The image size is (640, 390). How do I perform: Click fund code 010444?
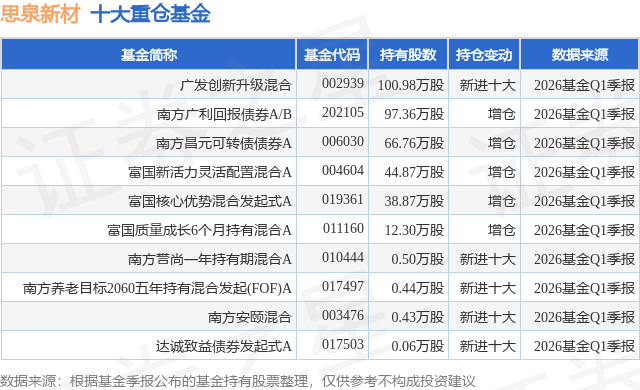click(x=343, y=257)
